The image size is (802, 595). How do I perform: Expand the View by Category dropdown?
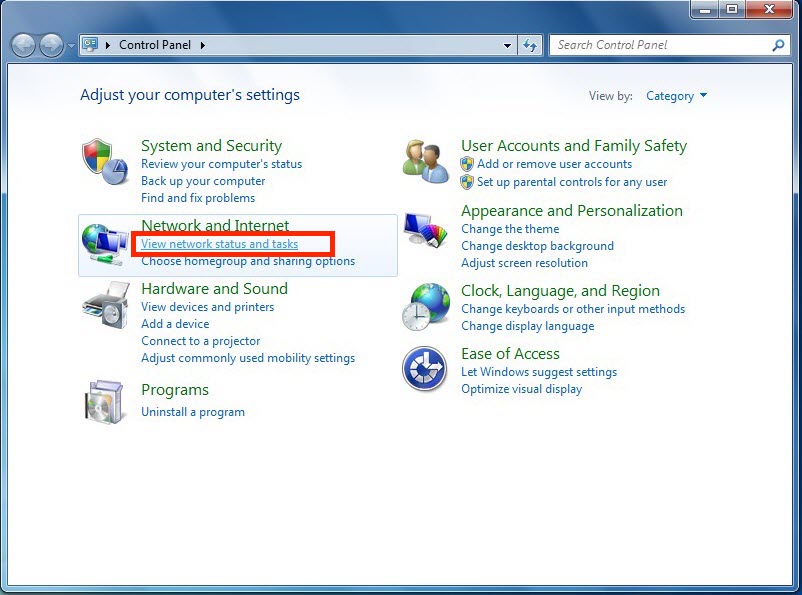point(676,96)
